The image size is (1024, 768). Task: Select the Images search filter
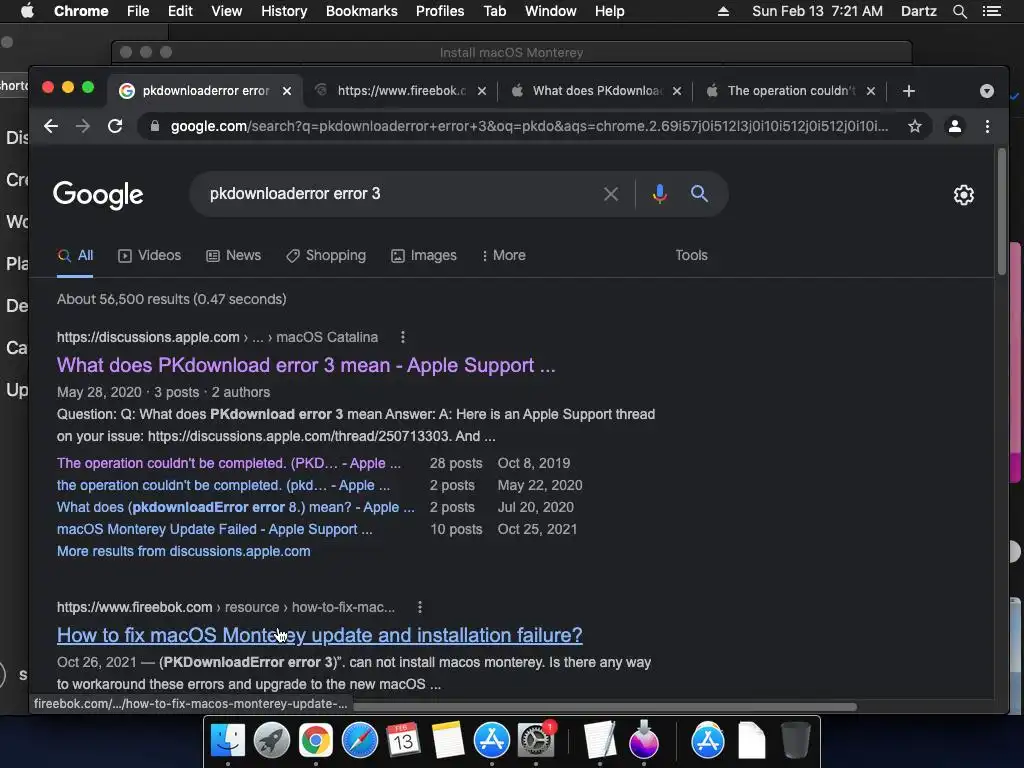424,255
